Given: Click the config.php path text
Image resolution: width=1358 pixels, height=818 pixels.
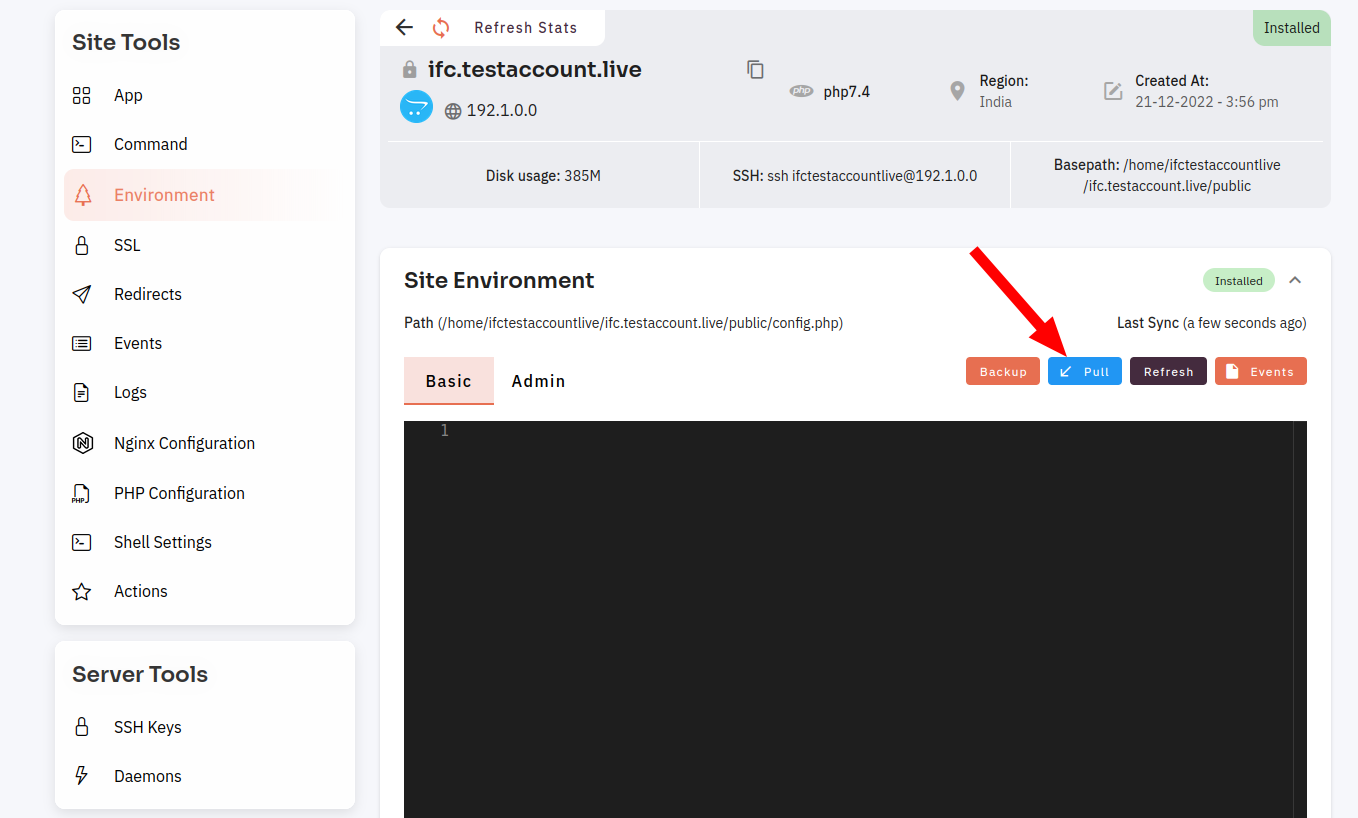Looking at the screenshot, I should tap(640, 323).
